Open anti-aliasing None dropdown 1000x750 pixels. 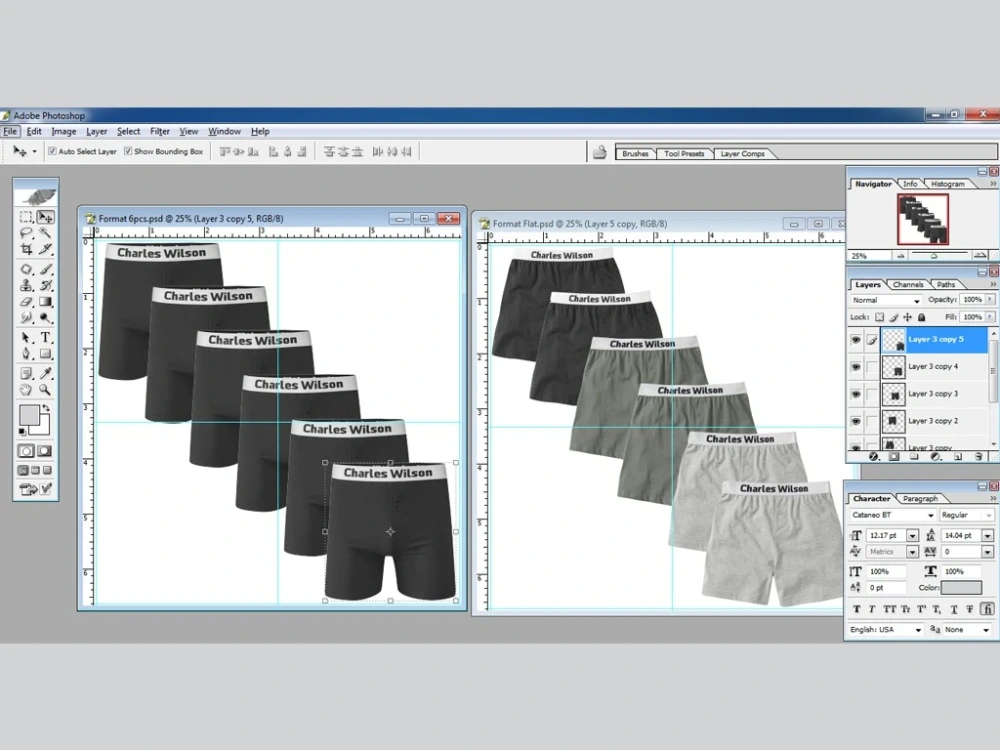[967, 629]
